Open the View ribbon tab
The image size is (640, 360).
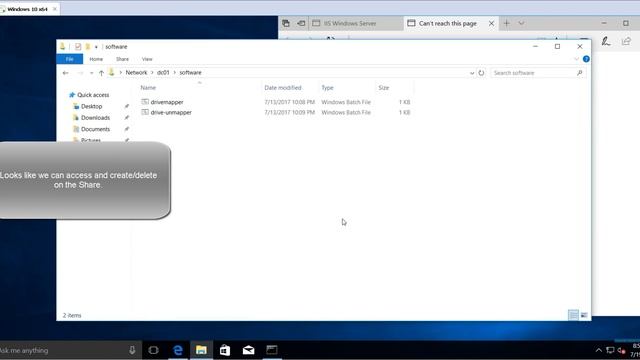coord(147,59)
